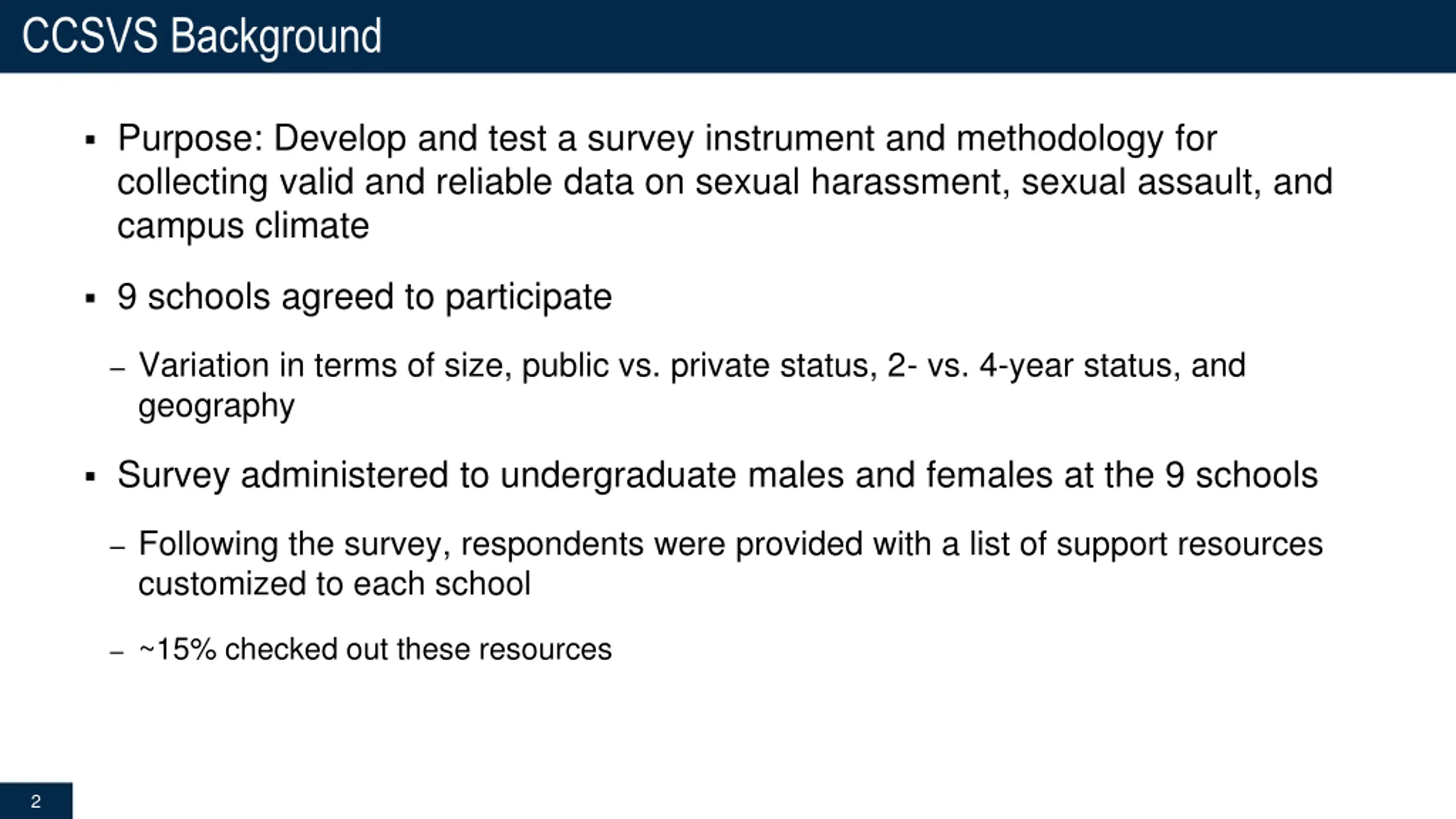Click the CCSVS Background slide title
Image resolution: width=1456 pixels, height=819 pixels.
[201, 36]
